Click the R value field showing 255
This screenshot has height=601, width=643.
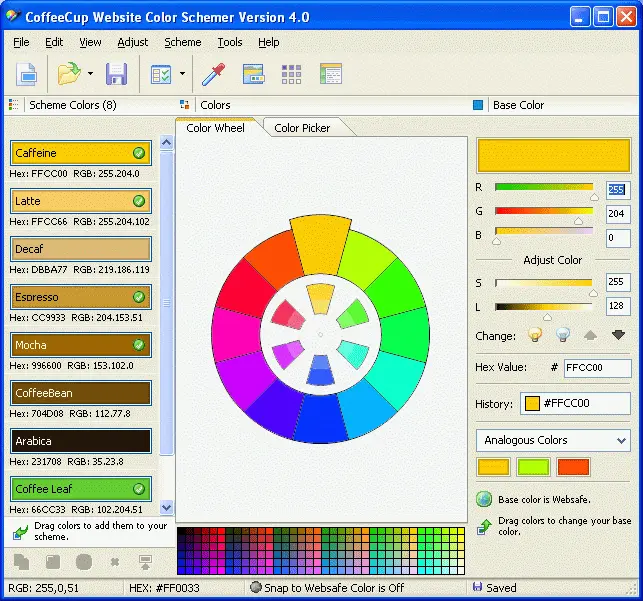(x=618, y=189)
